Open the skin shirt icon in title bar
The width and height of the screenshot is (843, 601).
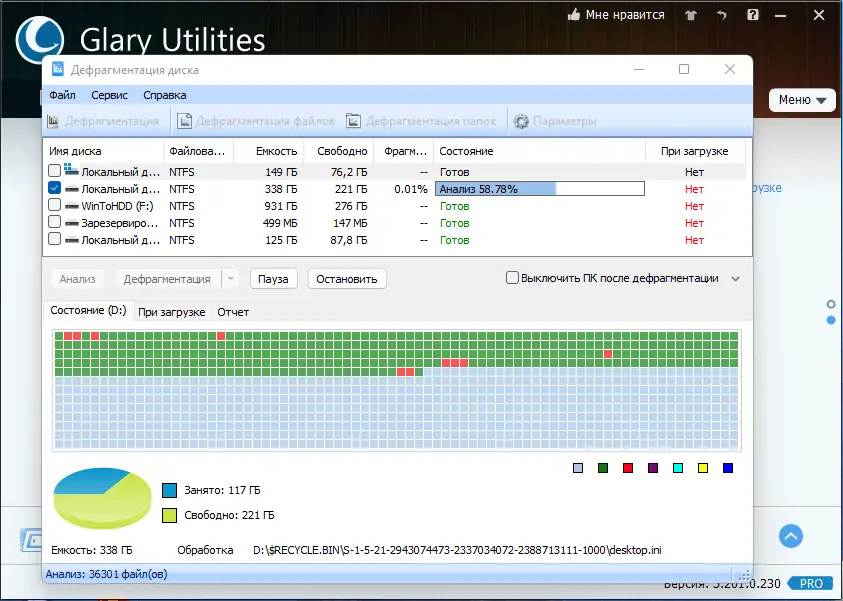pyautogui.click(x=691, y=15)
